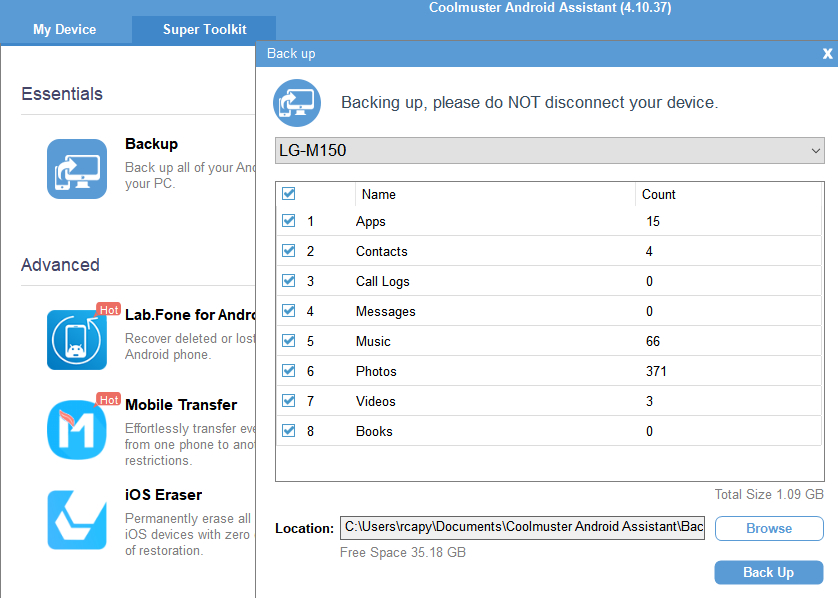Image resolution: width=838 pixels, height=598 pixels.
Task: Open the Lab.Fone for Android title
Action: [x=190, y=315]
